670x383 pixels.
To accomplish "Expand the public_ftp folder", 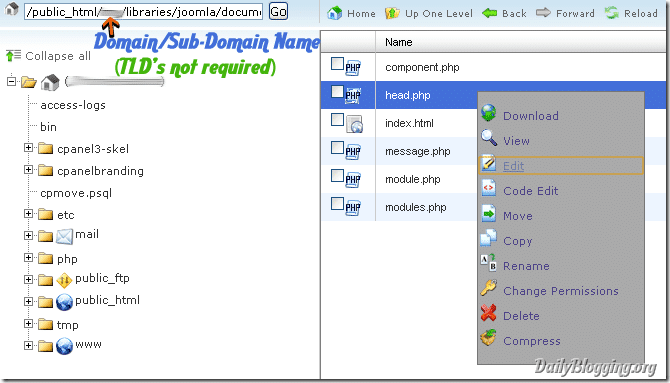I will tap(28, 280).
